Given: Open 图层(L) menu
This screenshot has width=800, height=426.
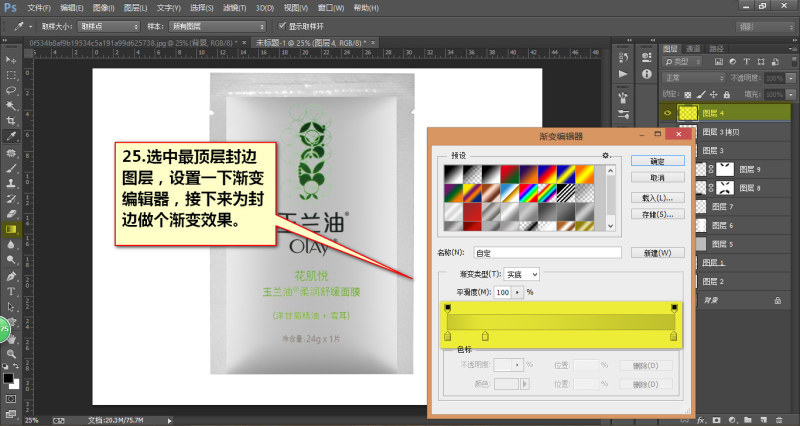Looking at the screenshot, I should click(x=135, y=8).
